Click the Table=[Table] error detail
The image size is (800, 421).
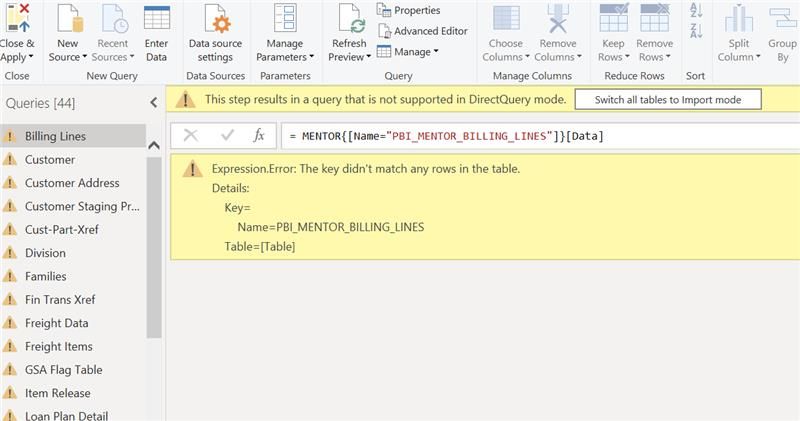[x=260, y=247]
